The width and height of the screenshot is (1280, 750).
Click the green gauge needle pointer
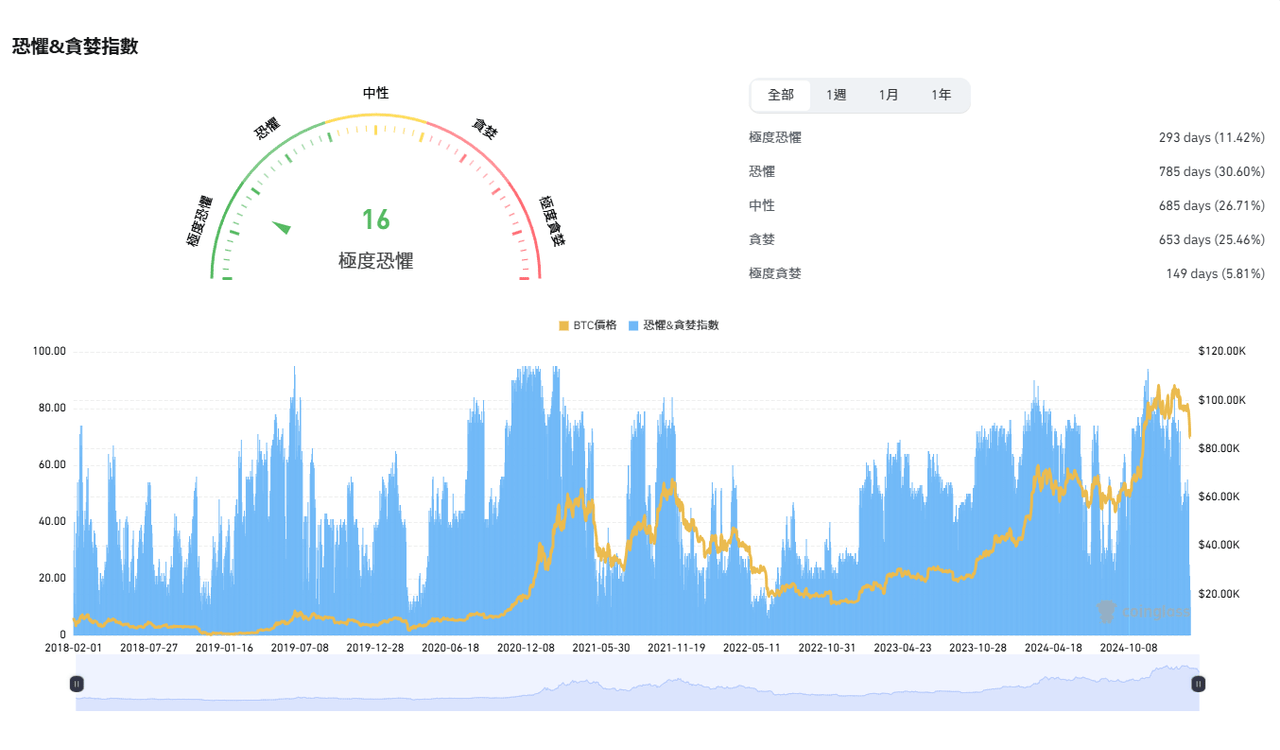(x=283, y=228)
